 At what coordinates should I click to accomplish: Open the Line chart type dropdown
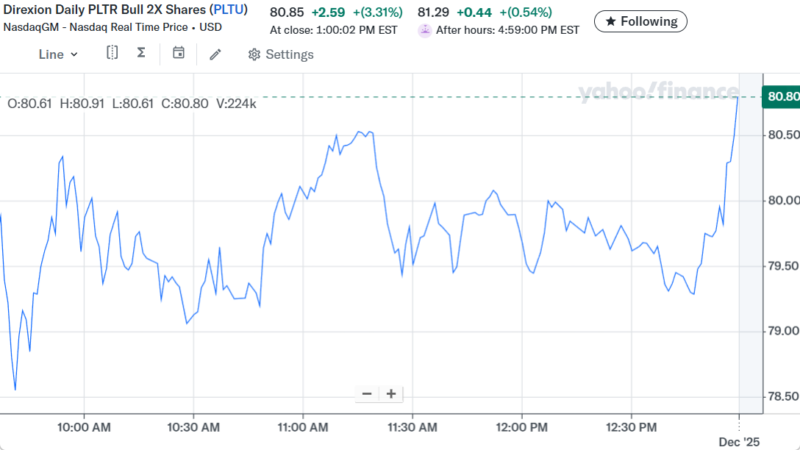58,54
